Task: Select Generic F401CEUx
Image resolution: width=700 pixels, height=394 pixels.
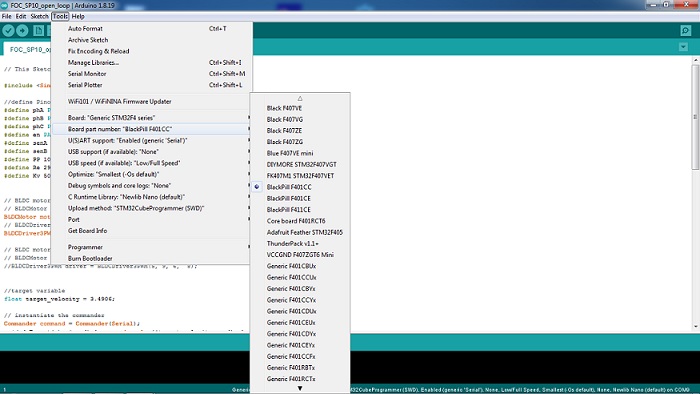Action: coord(300,323)
